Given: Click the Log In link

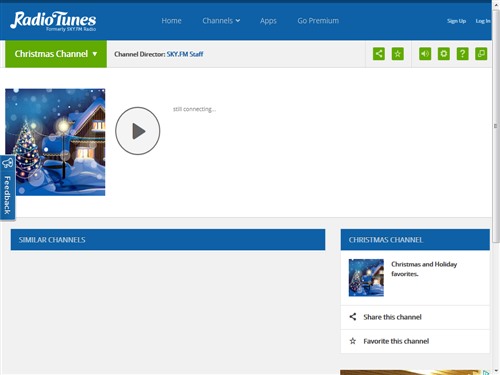Looking at the screenshot, I should 483,21.
